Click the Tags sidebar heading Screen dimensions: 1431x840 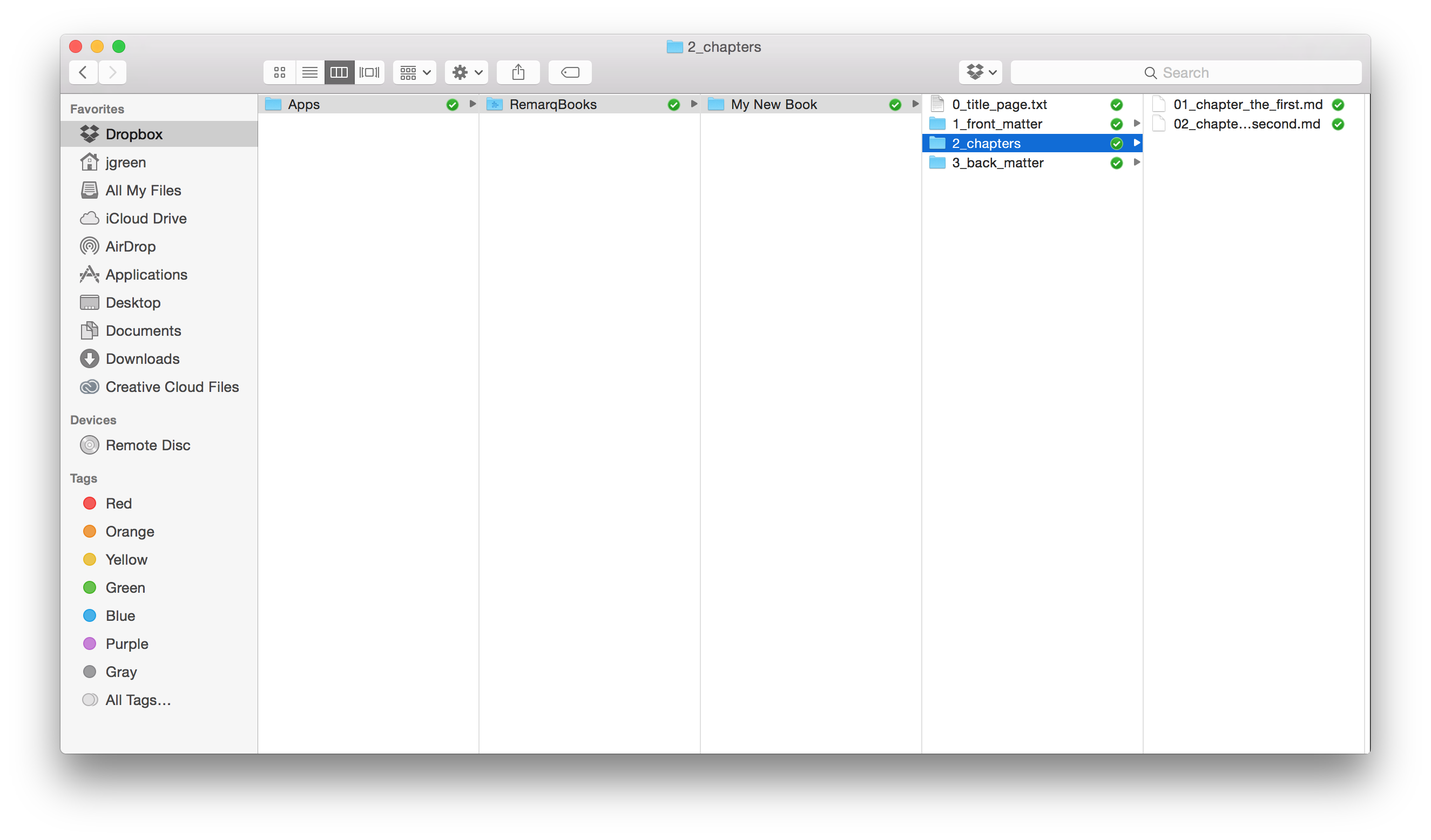(x=84, y=478)
